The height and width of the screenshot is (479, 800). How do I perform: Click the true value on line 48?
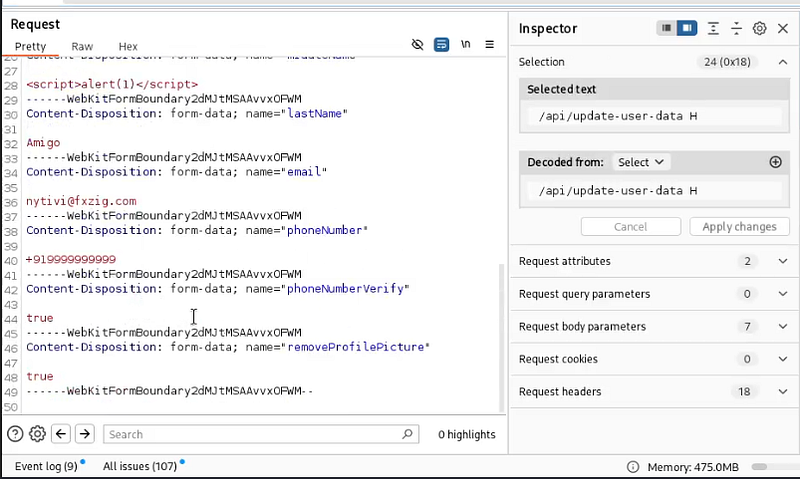tap(40, 376)
